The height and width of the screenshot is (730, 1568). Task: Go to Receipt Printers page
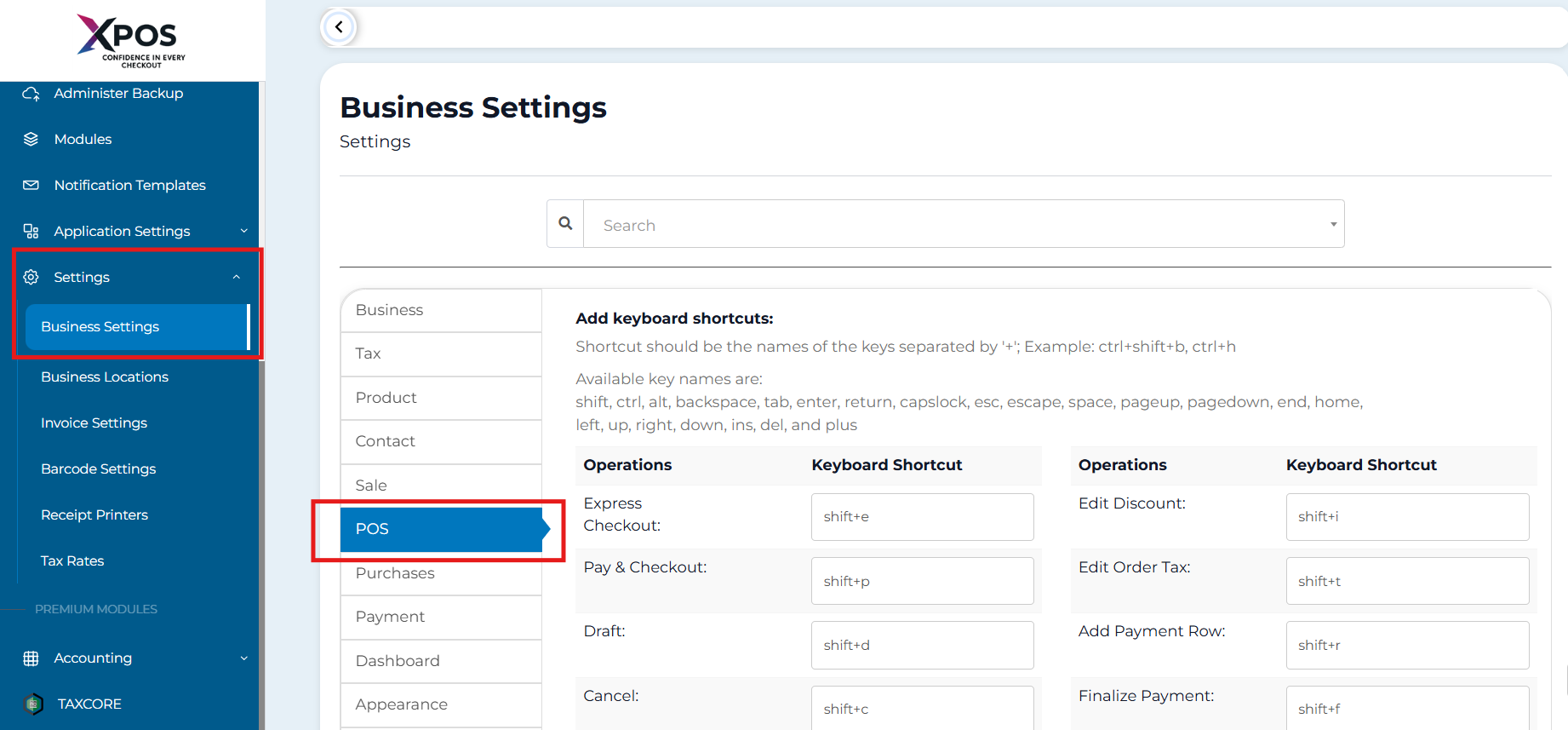pyautogui.click(x=94, y=515)
